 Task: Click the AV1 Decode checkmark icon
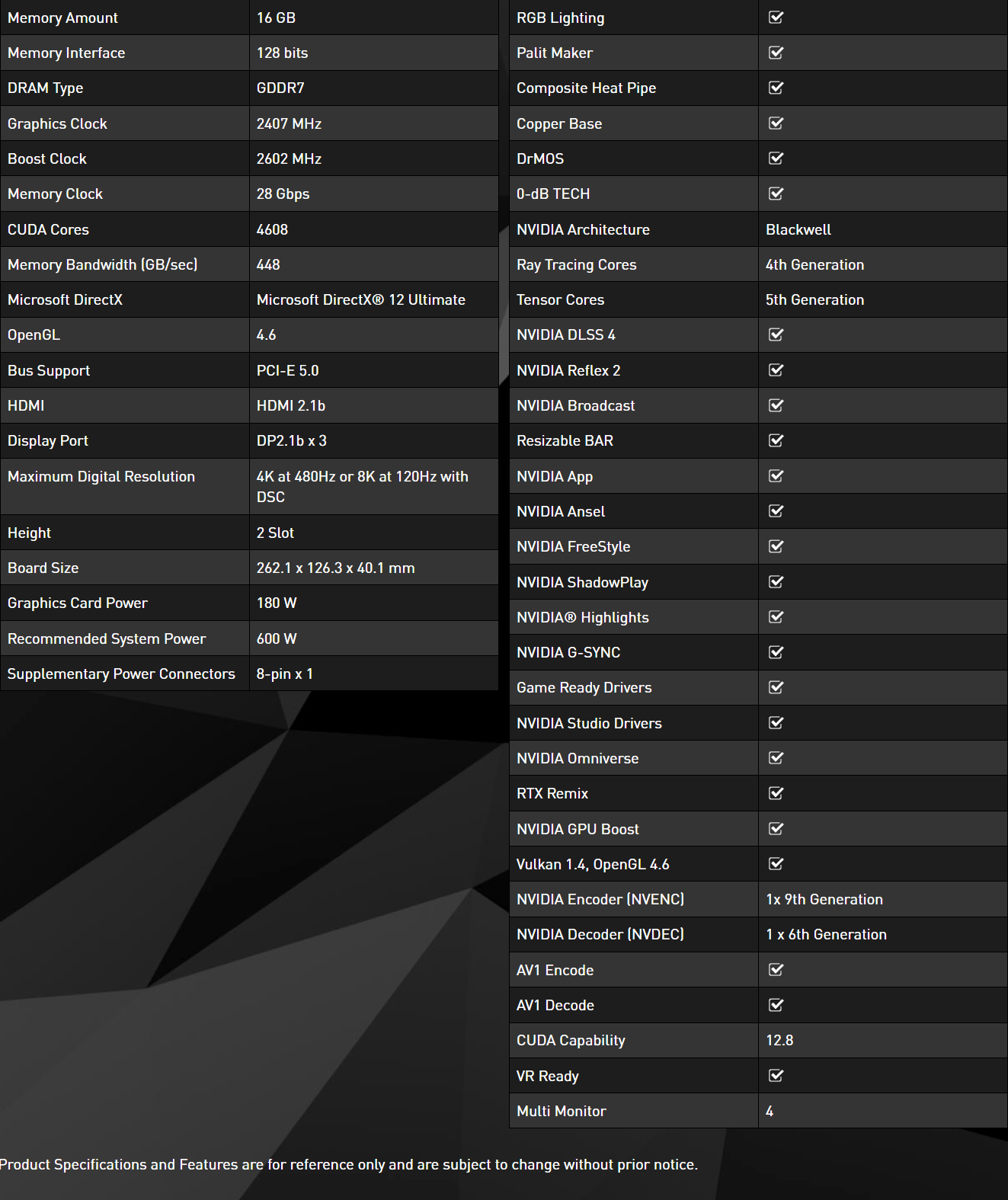776,1005
